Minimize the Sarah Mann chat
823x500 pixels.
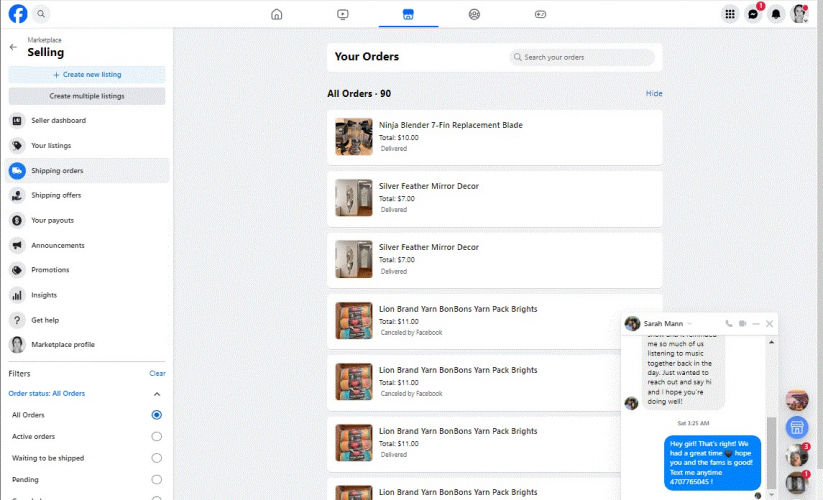click(756, 324)
